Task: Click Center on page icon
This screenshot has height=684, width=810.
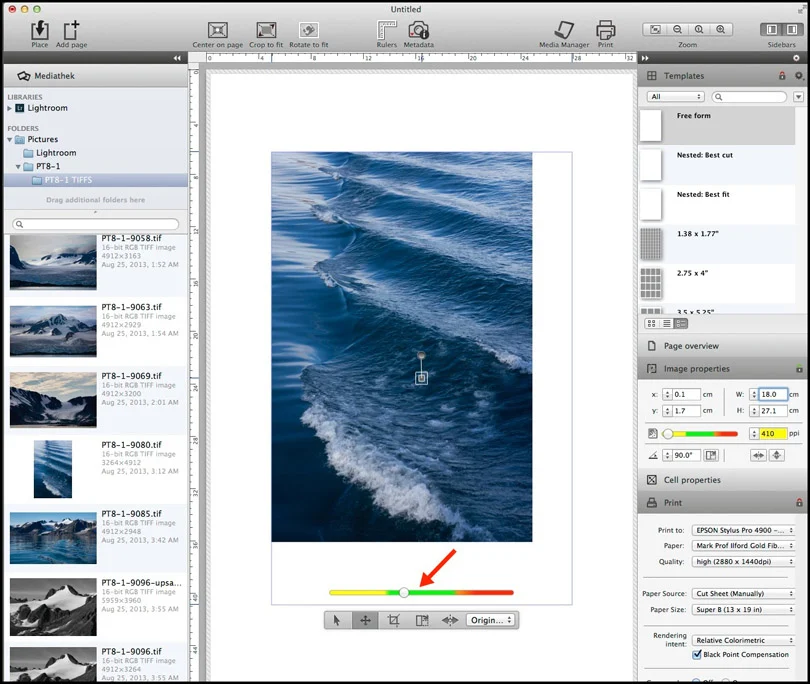Action: (x=217, y=30)
